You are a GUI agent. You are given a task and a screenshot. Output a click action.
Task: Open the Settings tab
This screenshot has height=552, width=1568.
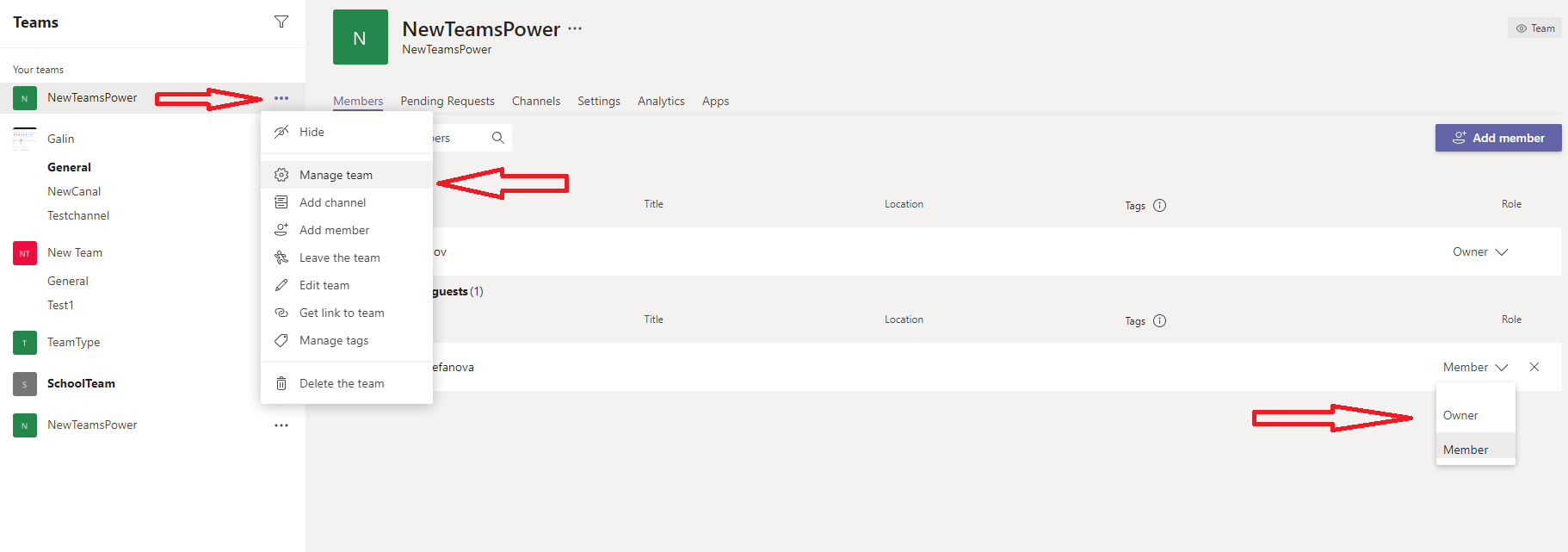[599, 101]
